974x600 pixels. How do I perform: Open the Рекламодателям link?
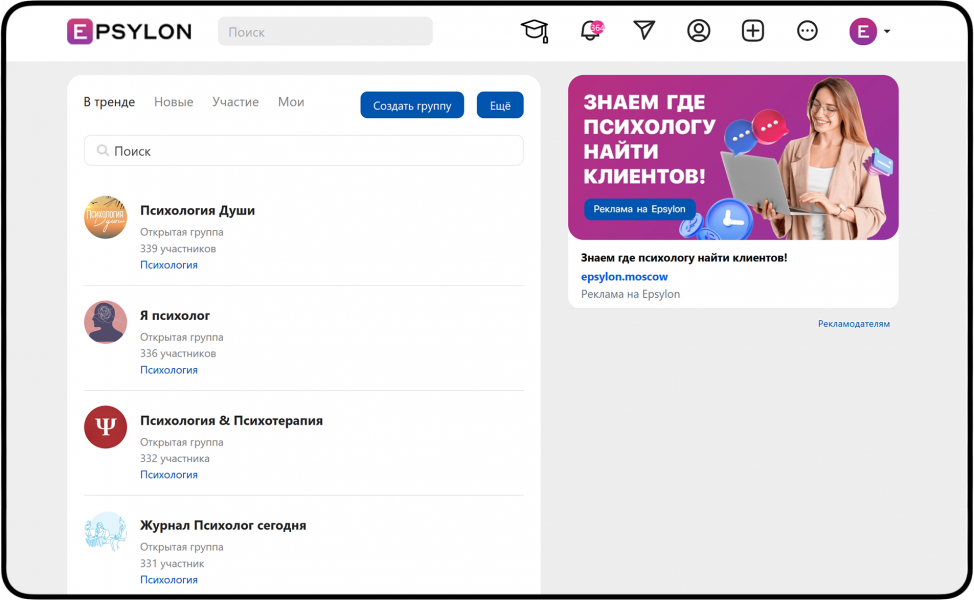(x=853, y=324)
